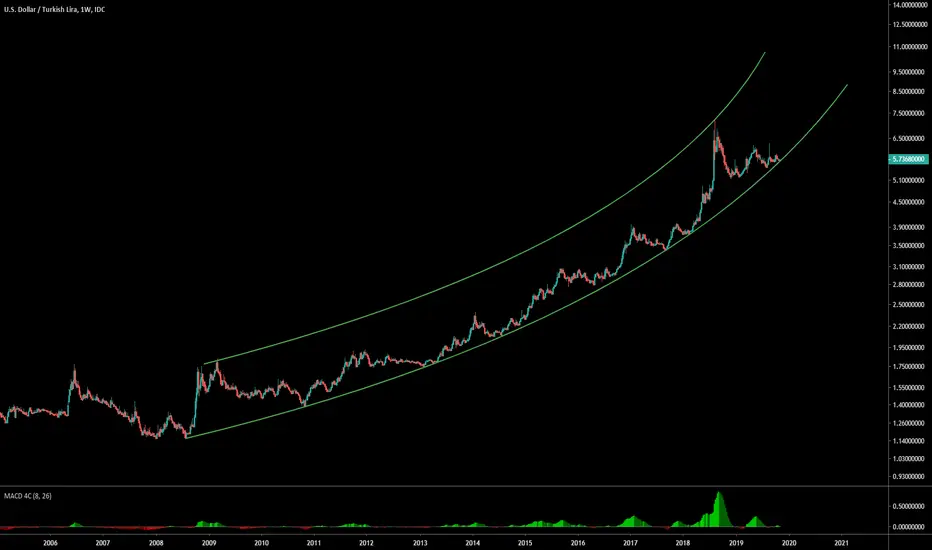The image size is (932, 550).
Task: Click the 1.03000000 price axis label
Action: click(x=909, y=458)
